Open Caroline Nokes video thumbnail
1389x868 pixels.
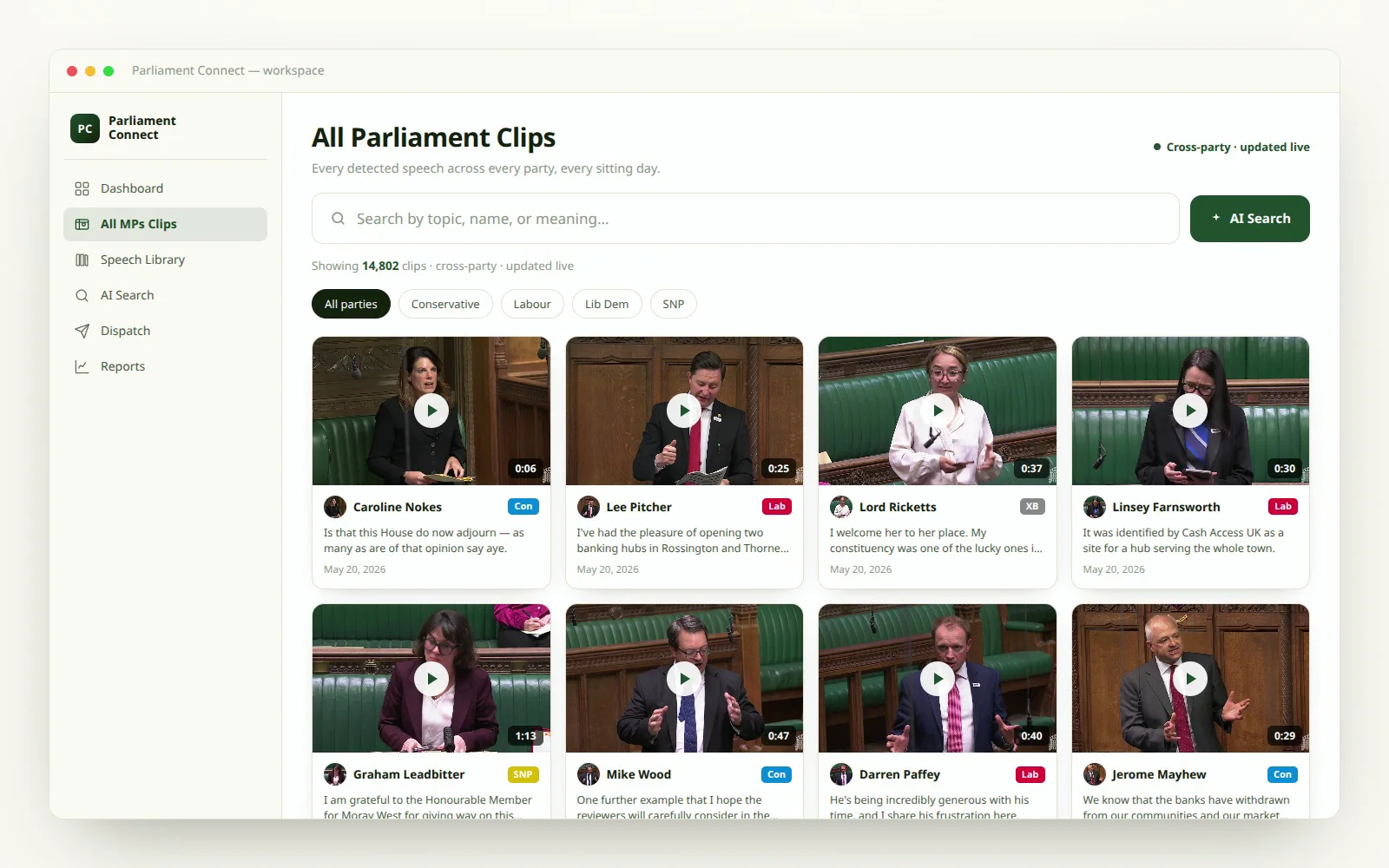click(431, 411)
